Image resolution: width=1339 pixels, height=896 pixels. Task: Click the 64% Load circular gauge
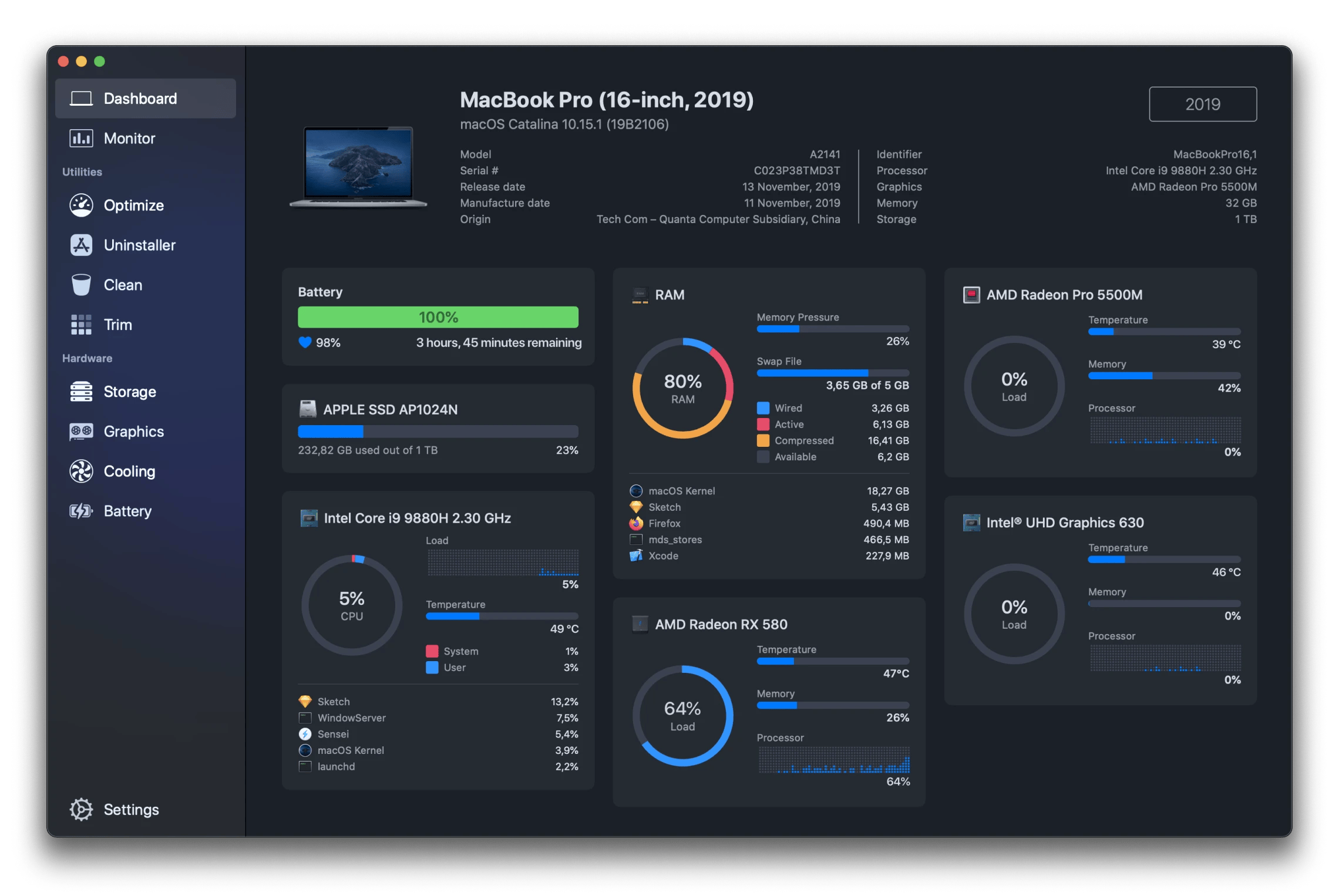tap(682, 716)
